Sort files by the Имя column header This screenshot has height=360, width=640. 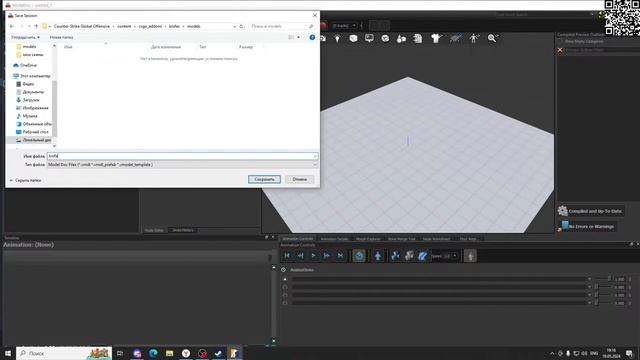(x=68, y=47)
